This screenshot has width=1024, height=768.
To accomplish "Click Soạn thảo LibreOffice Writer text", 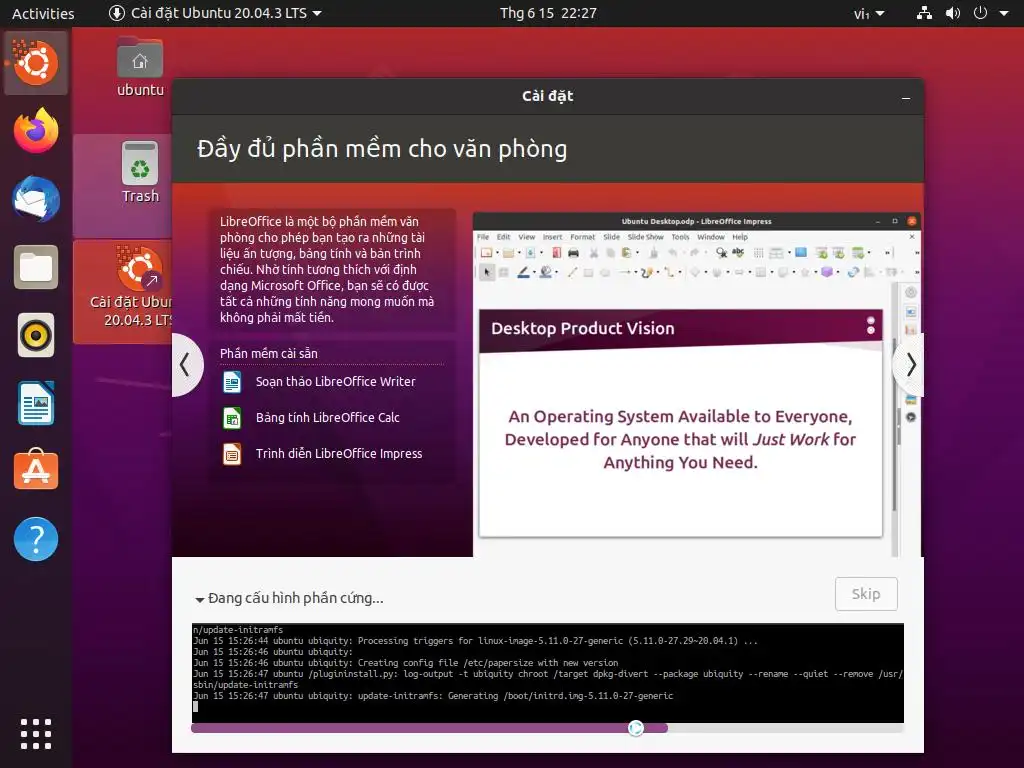I will [336, 381].
